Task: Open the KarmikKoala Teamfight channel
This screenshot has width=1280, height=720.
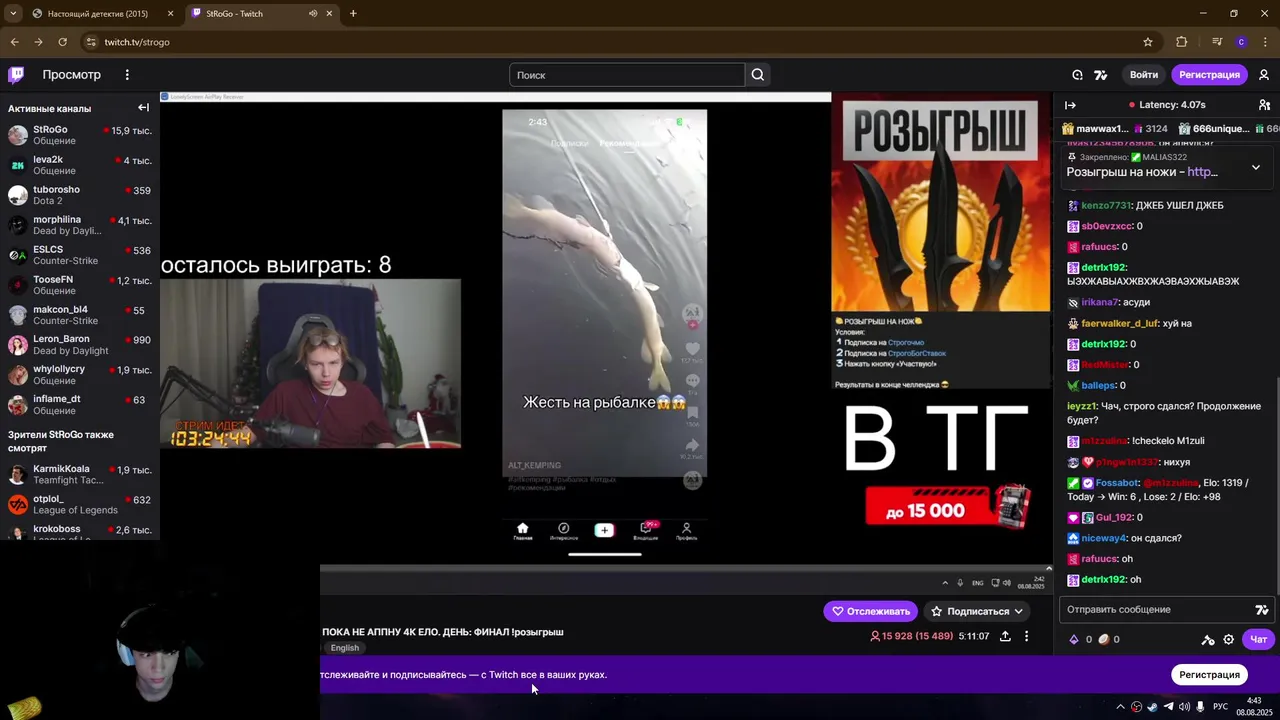Action: pyautogui.click(x=80, y=474)
